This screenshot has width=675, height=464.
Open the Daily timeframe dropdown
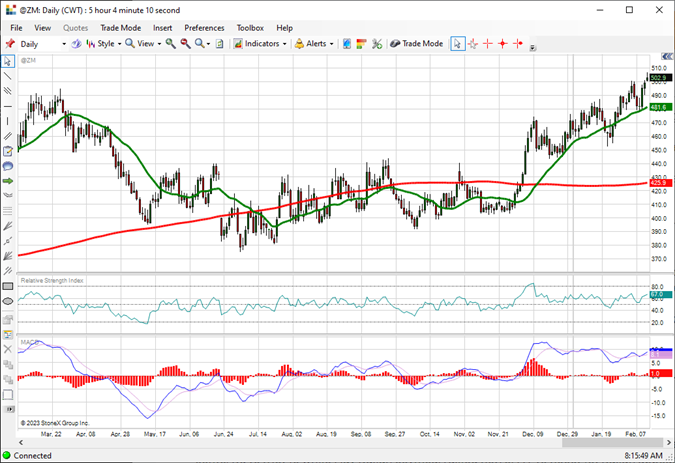point(42,44)
